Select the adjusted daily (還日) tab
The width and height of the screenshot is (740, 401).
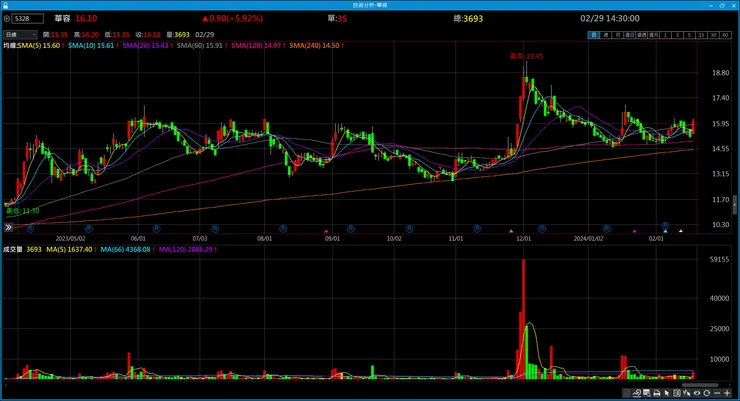pyautogui.click(x=630, y=35)
